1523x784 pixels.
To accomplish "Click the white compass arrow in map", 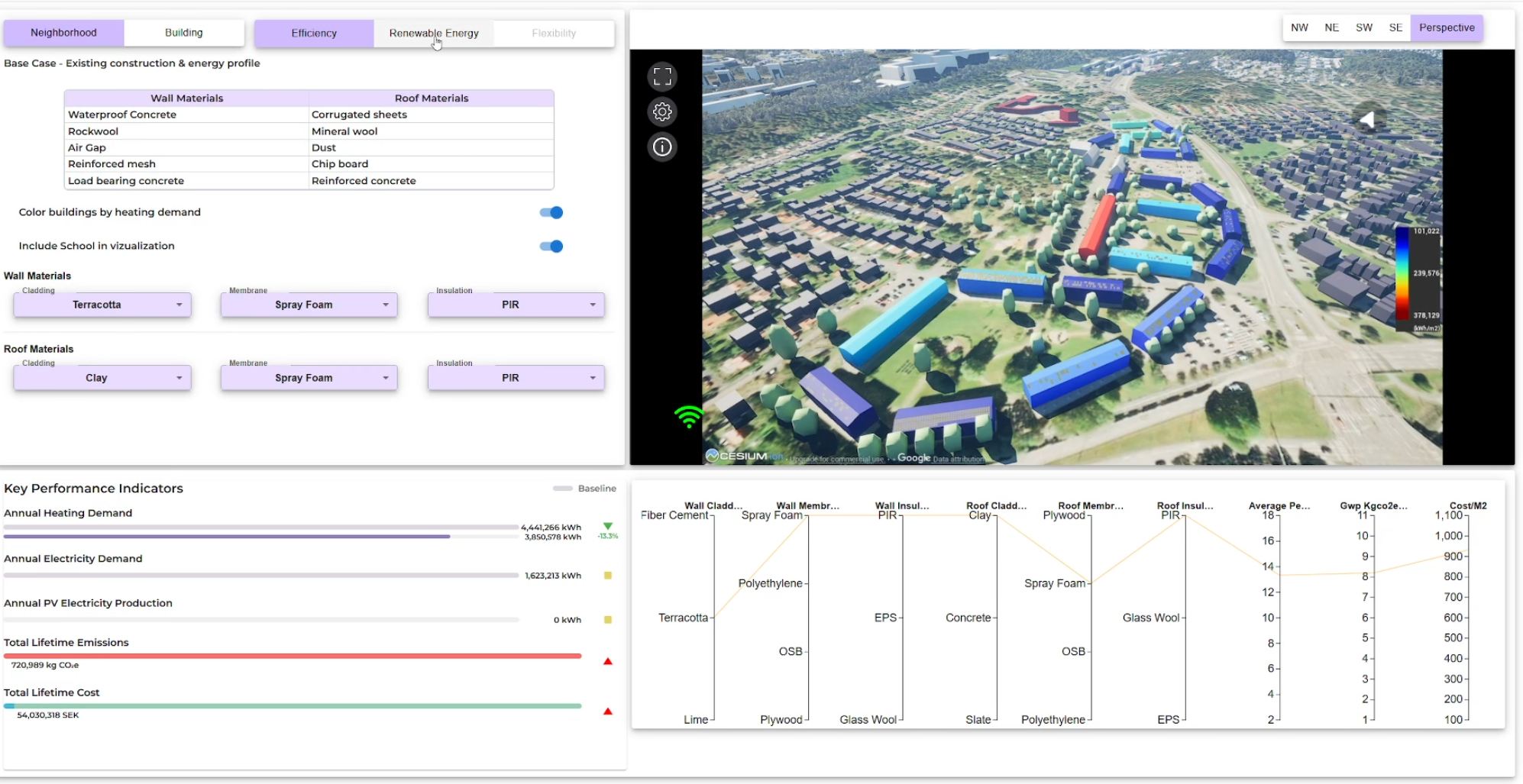I will [1368, 119].
